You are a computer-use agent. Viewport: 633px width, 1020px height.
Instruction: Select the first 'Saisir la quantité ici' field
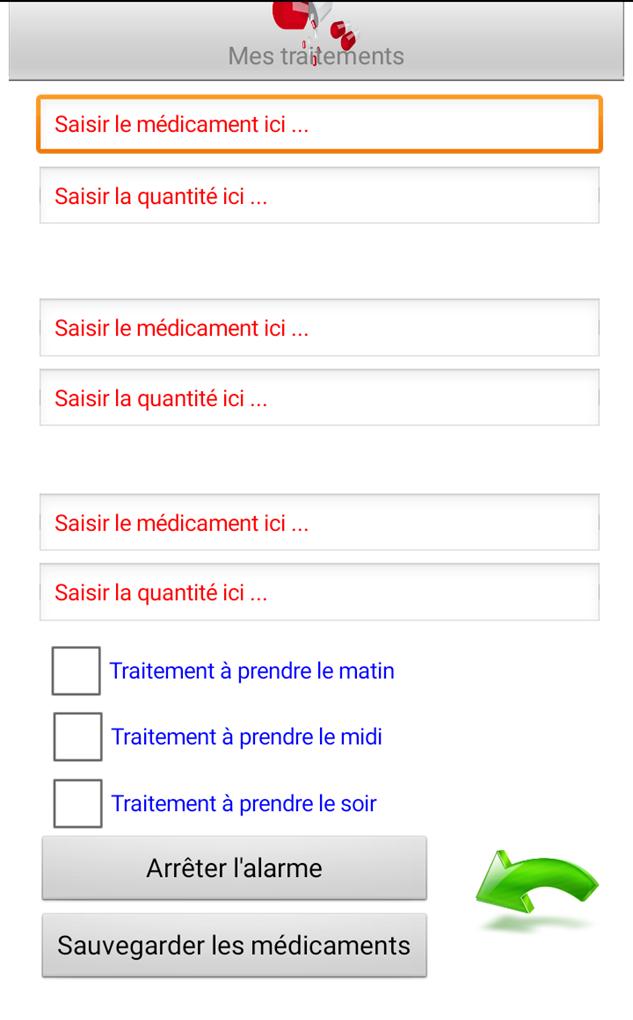click(319, 196)
